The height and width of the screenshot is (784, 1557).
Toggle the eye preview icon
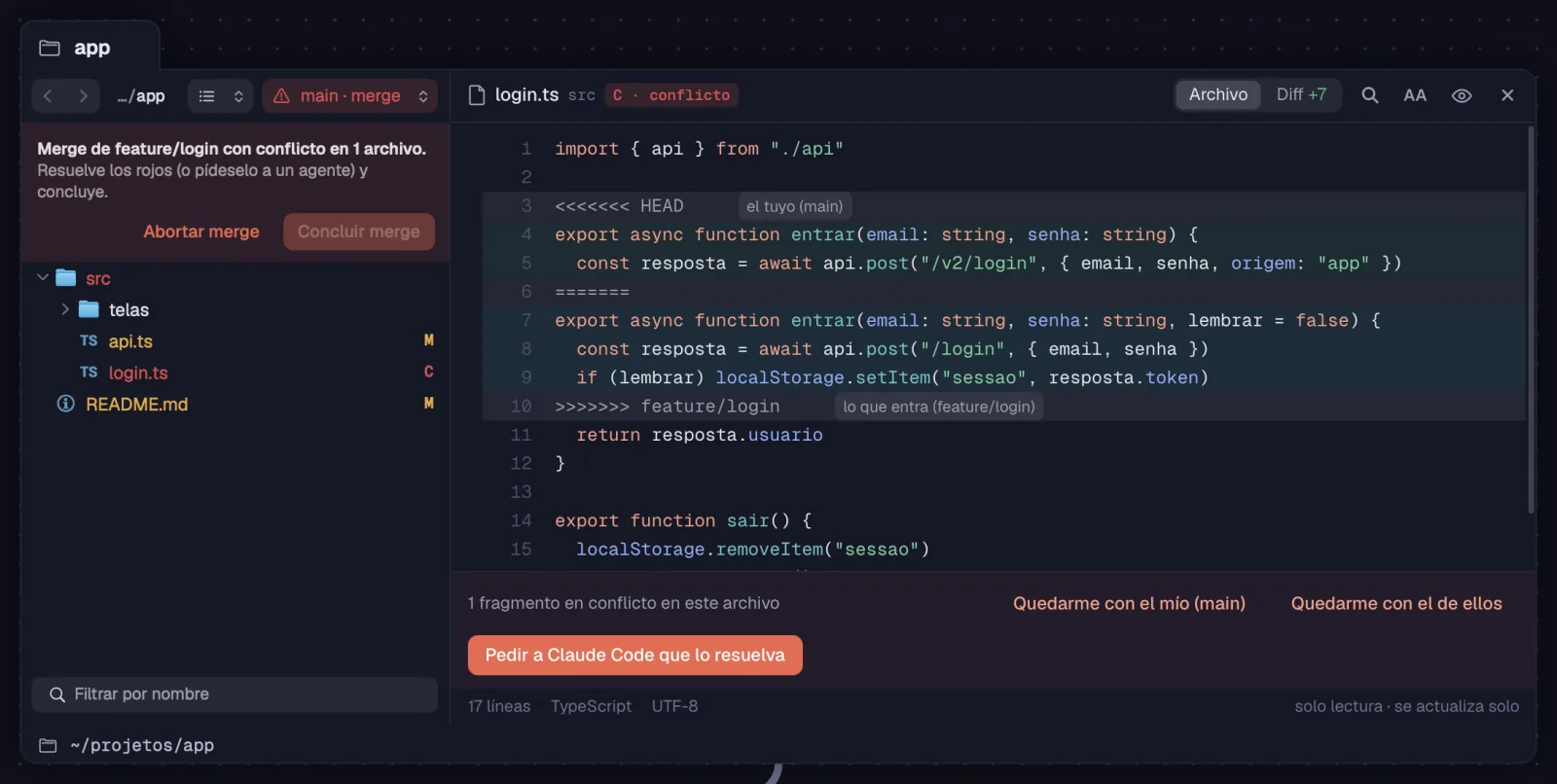[x=1462, y=95]
